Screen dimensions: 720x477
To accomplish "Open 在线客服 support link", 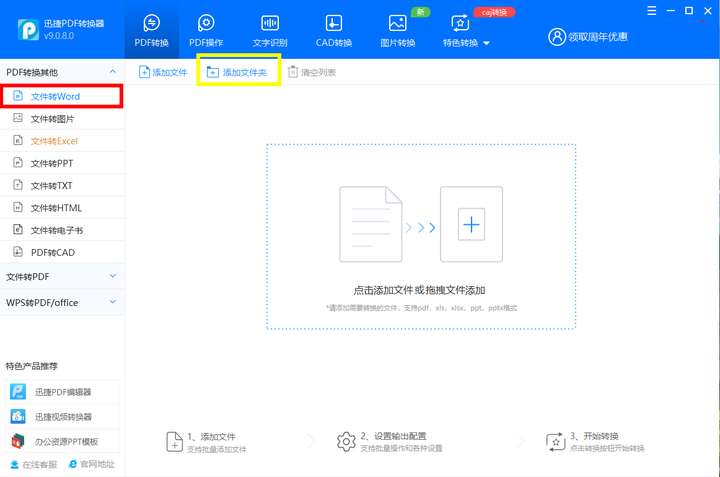I will pyautogui.click(x=34, y=465).
